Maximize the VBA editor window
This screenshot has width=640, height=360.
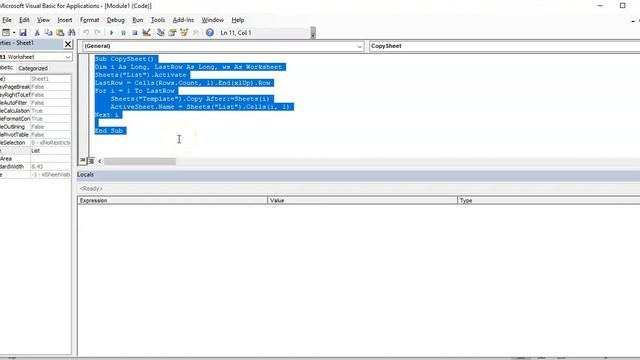click(x=622, y=6)
